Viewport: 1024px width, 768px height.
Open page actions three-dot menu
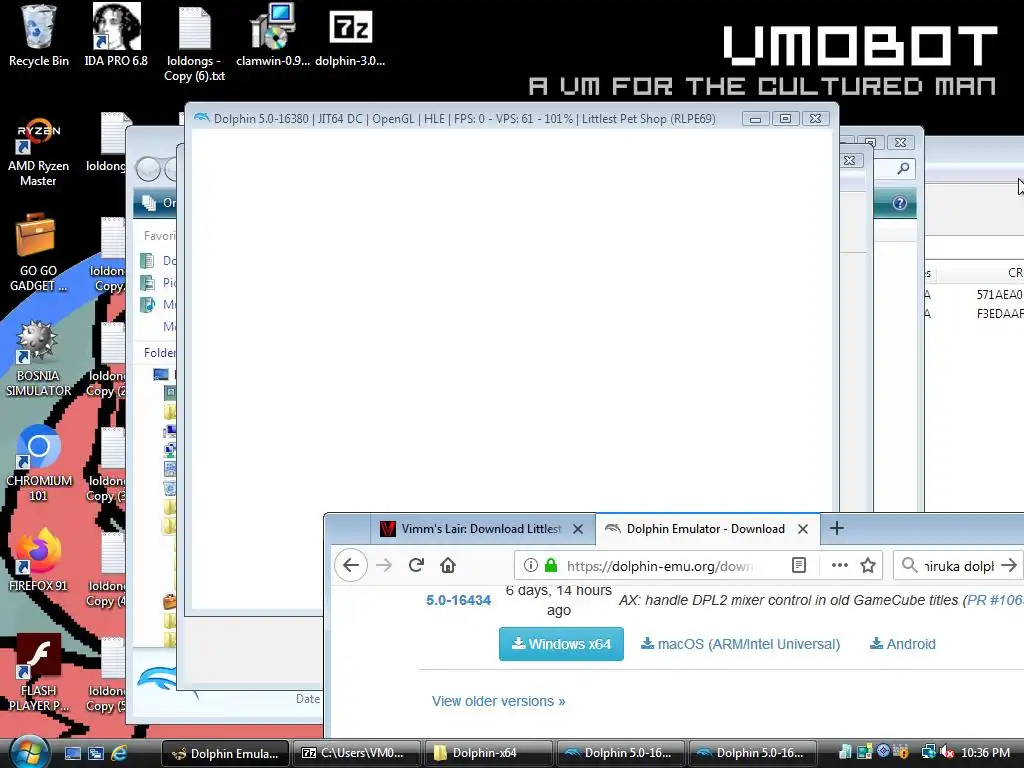(x=839, y=565)
